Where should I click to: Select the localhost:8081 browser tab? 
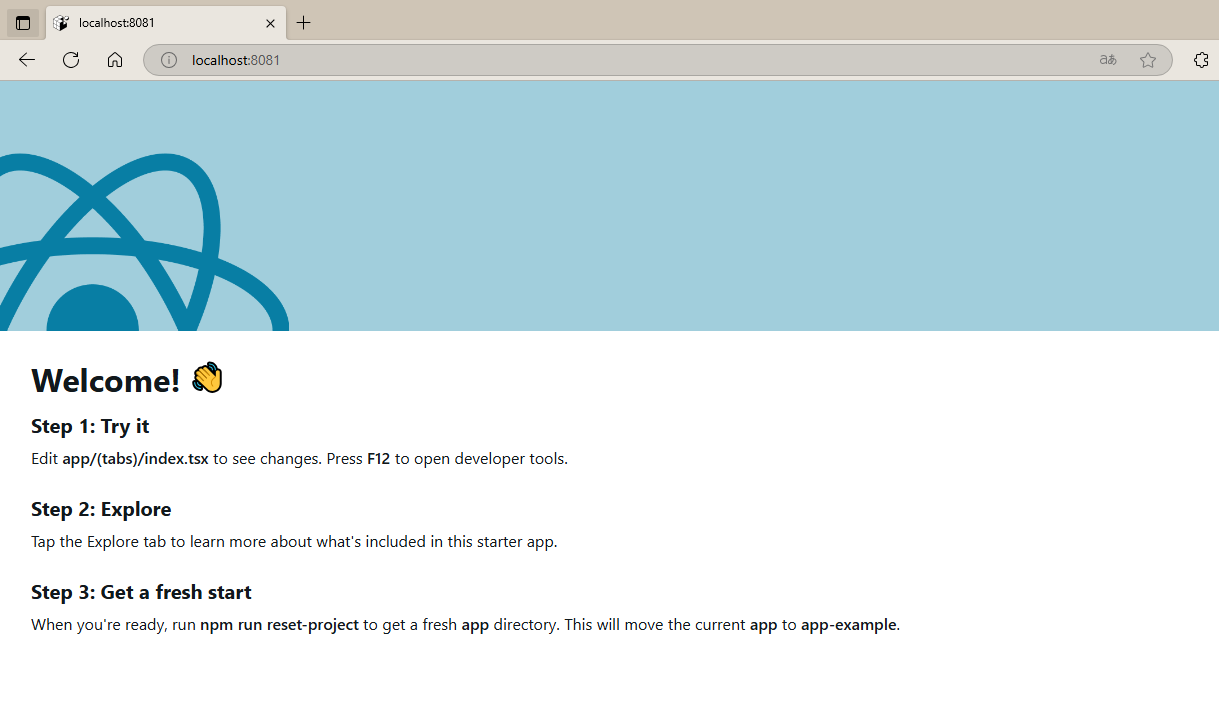tap(165, 23)
